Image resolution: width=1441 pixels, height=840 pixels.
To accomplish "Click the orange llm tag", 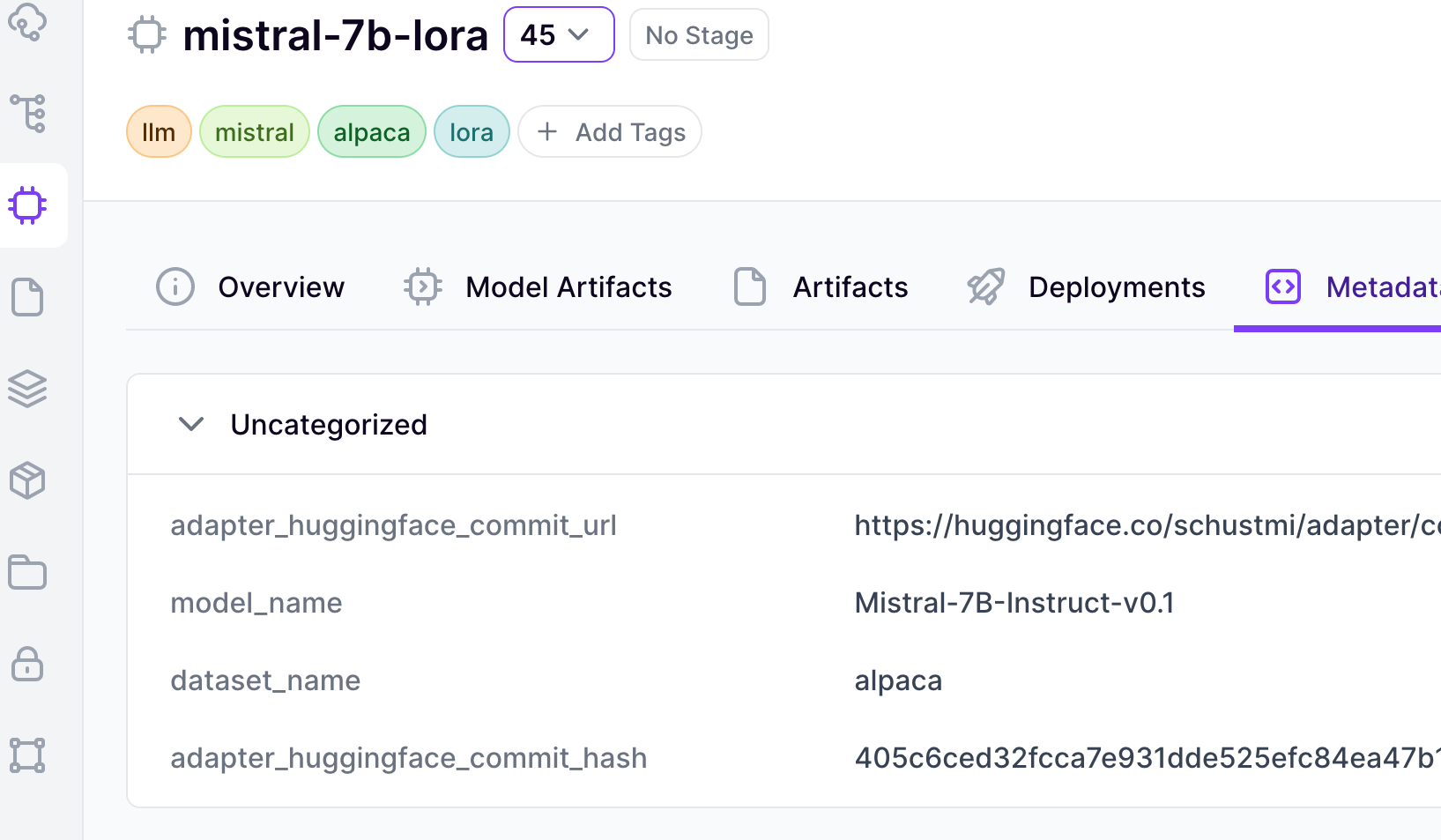I will (x=159, y=132).
